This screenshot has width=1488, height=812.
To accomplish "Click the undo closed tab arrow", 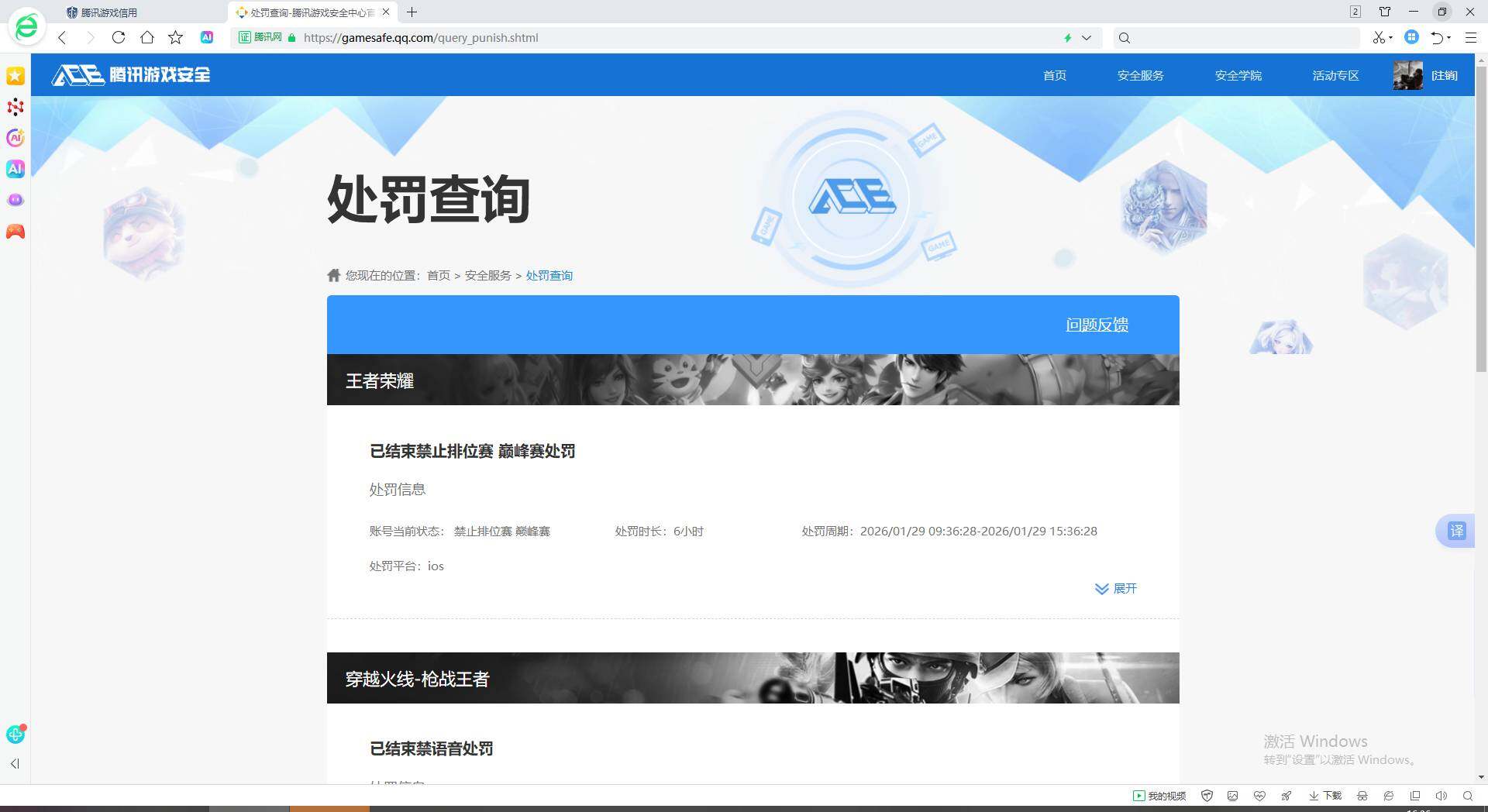I will tap(1437, 37).
